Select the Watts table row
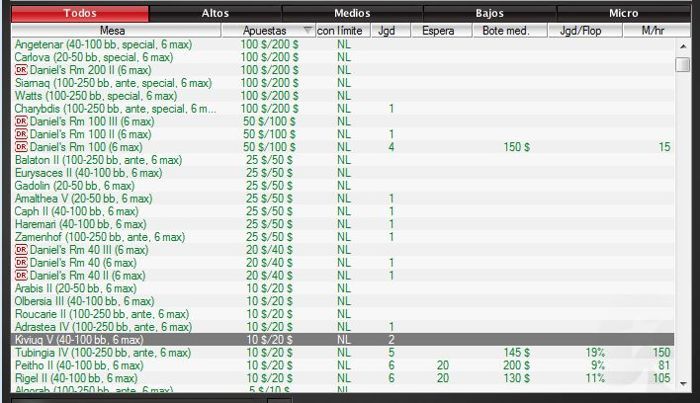This screenshot has height=403, width=700. tap(343, 96)
